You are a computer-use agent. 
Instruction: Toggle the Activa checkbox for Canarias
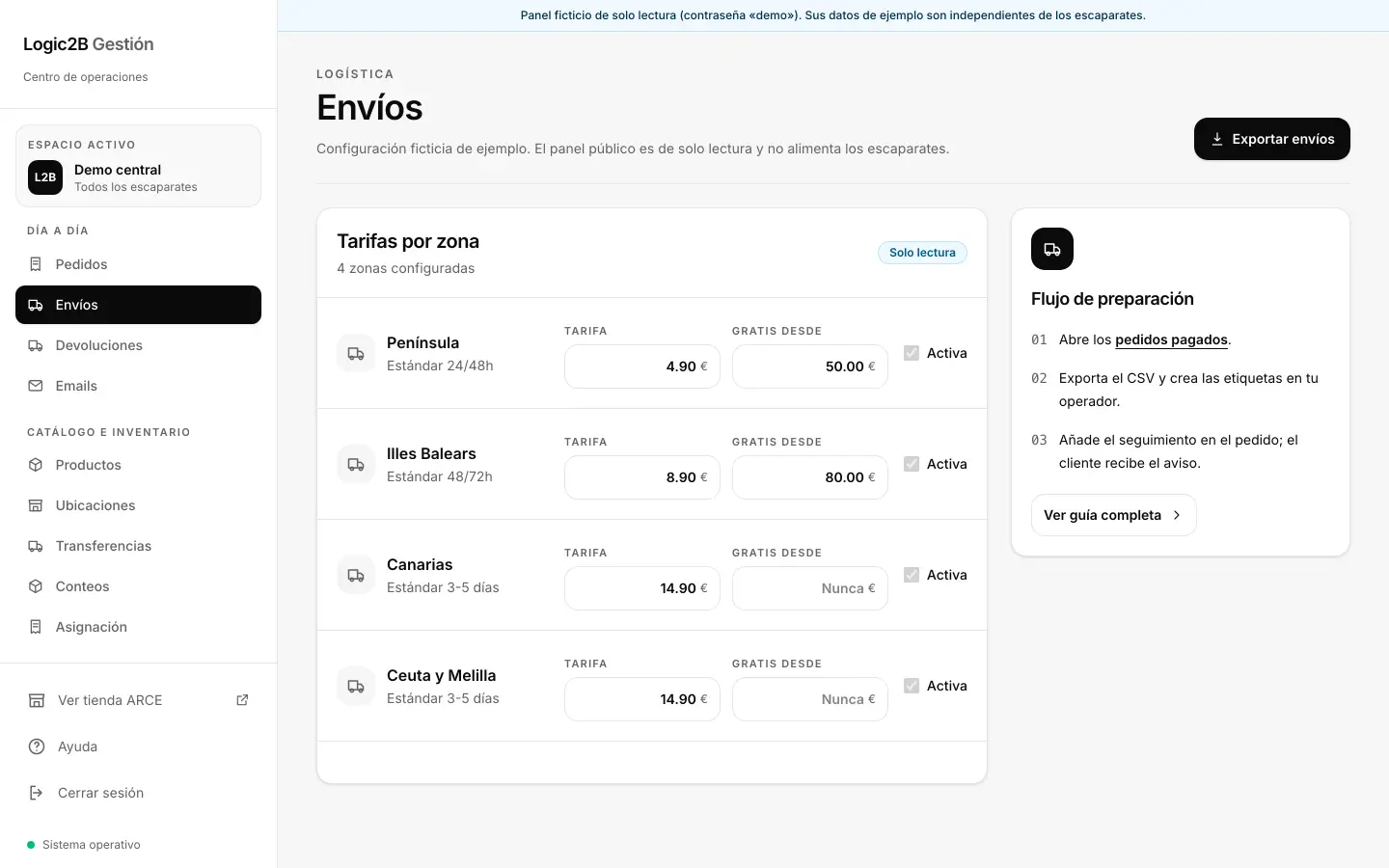(x=912, y=575)
